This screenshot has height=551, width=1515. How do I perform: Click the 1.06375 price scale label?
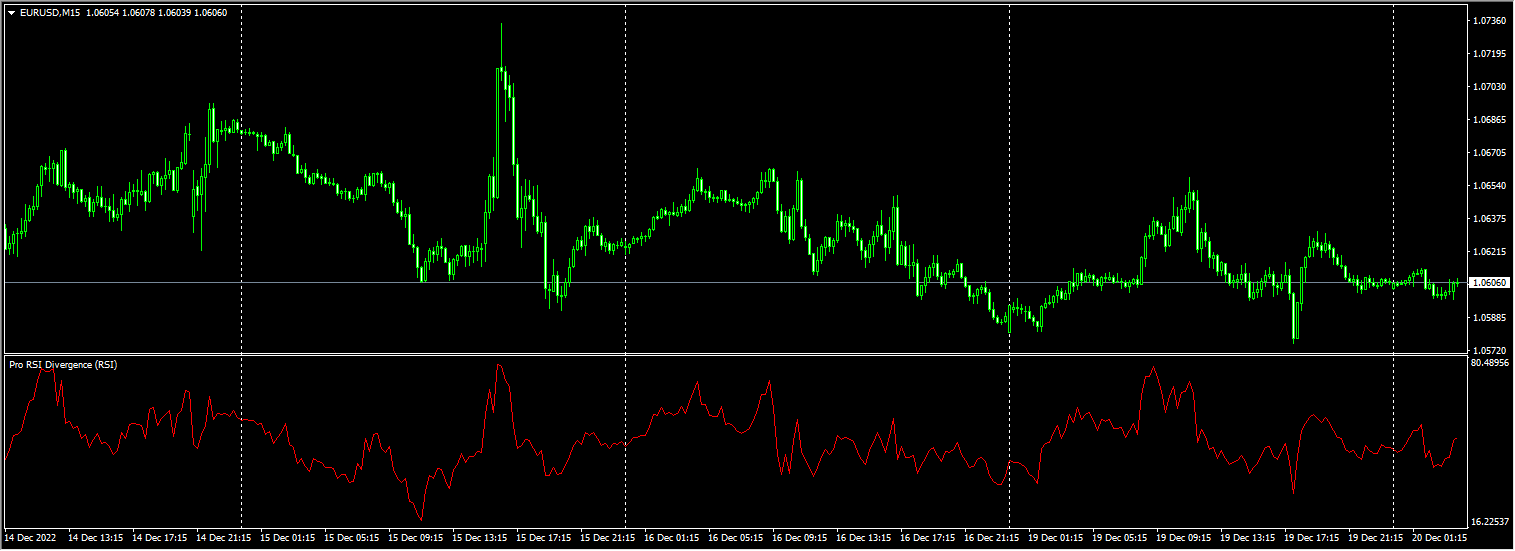tap(1490, 219)
